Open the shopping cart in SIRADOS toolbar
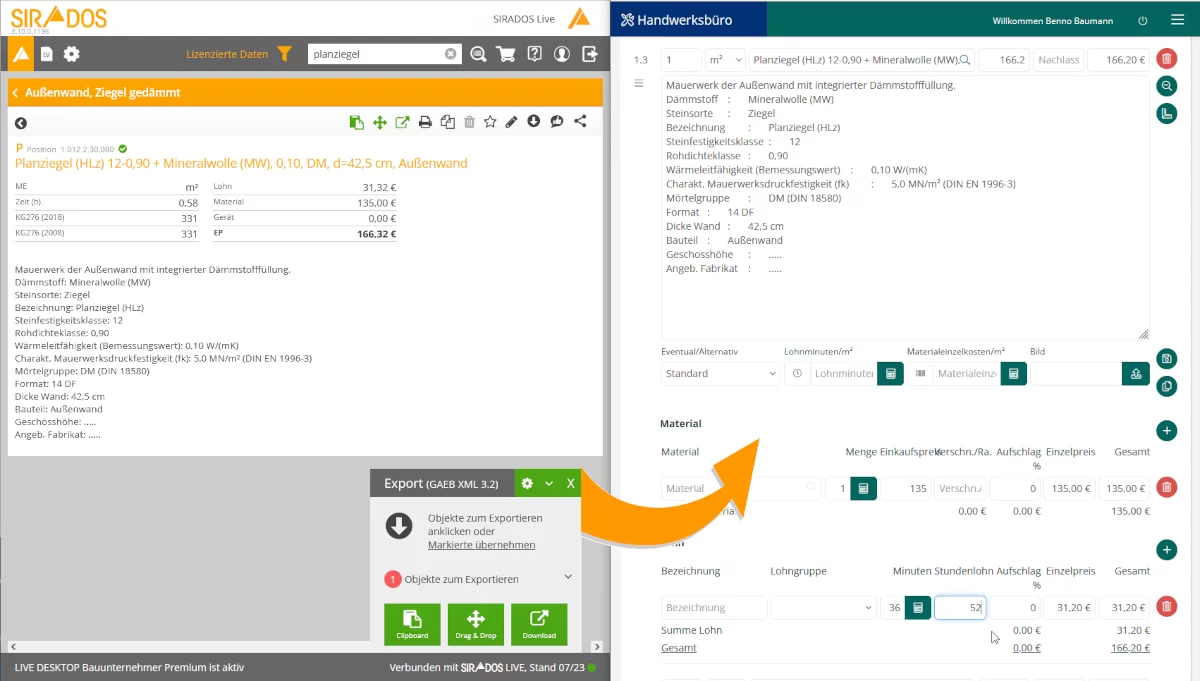 [506, 54]
